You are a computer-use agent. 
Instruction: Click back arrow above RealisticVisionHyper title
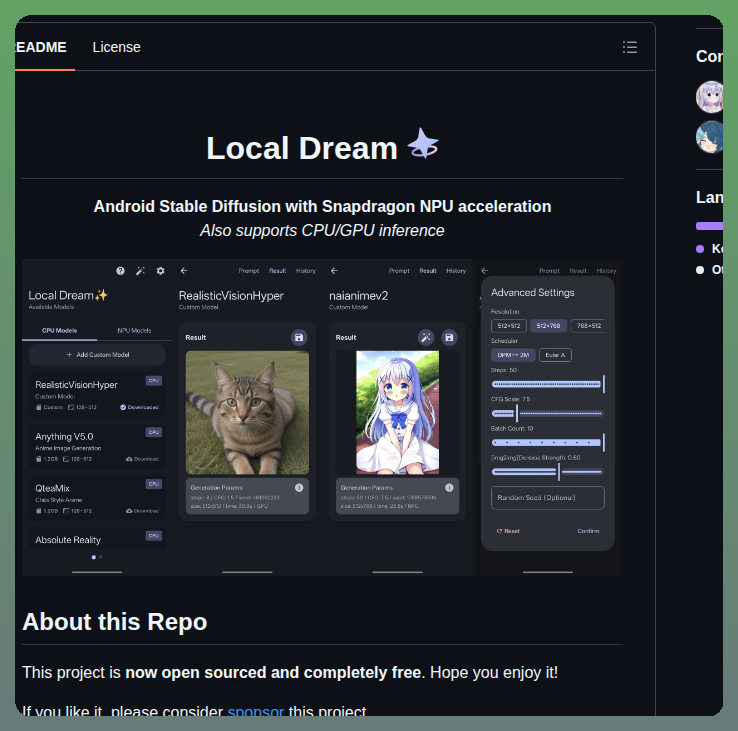click(184, 271)
